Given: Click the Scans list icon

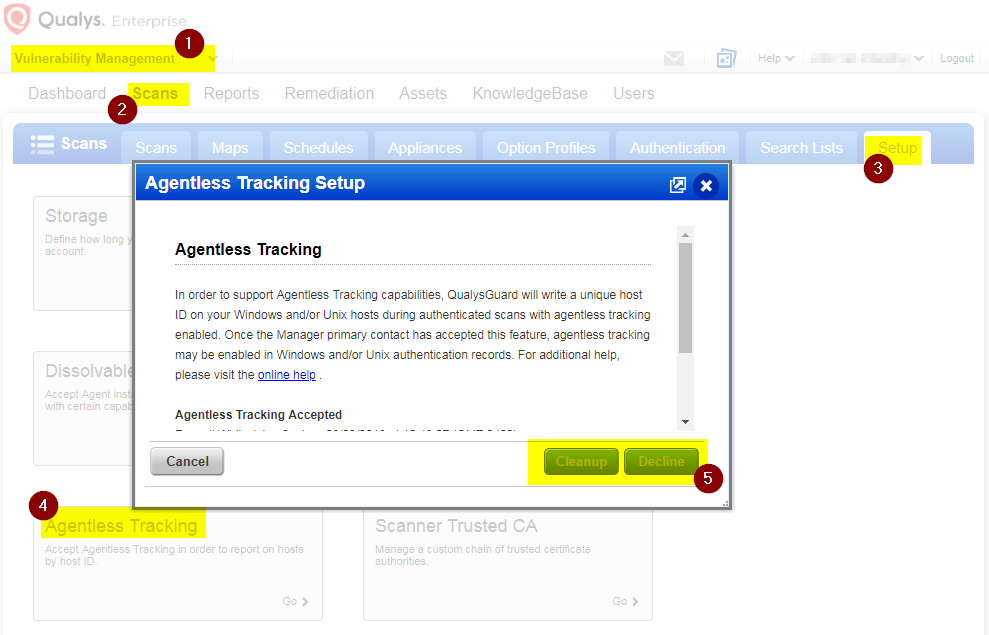Looking at the screenshot, I should coord(42,144).
